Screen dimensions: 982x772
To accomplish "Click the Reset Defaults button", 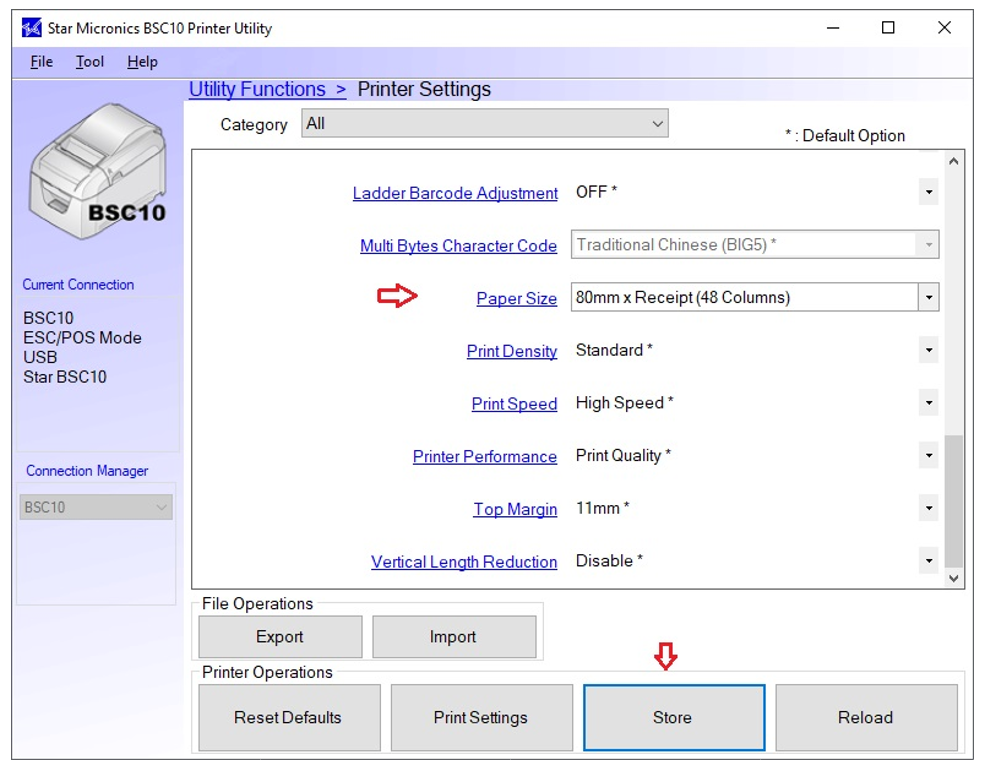I will coord(289,718).
